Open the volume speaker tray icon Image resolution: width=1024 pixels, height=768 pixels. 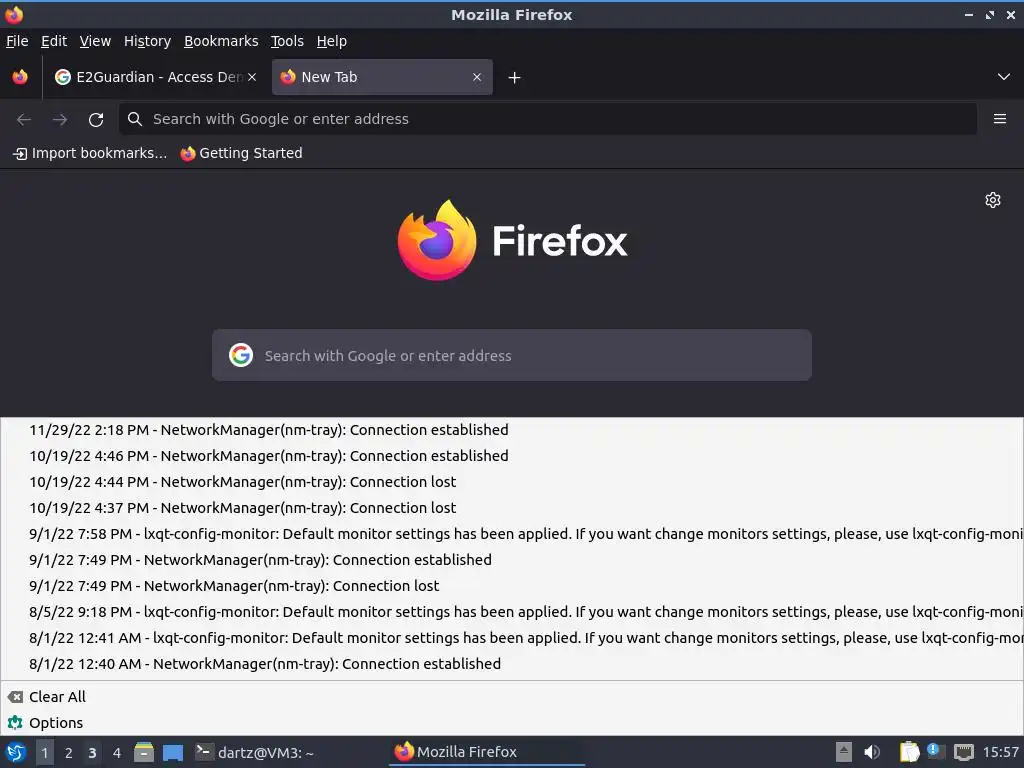pyautogui.click(x=872, y=752)
